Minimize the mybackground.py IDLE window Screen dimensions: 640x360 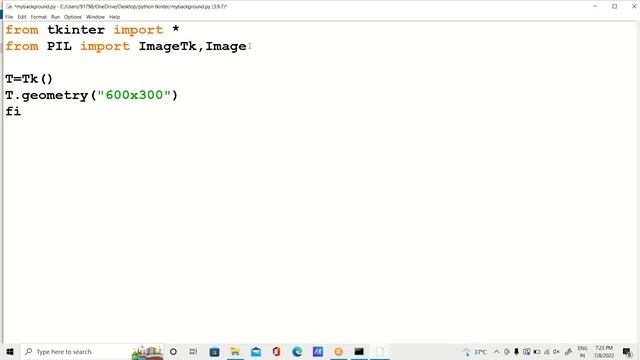coord(595,7)
